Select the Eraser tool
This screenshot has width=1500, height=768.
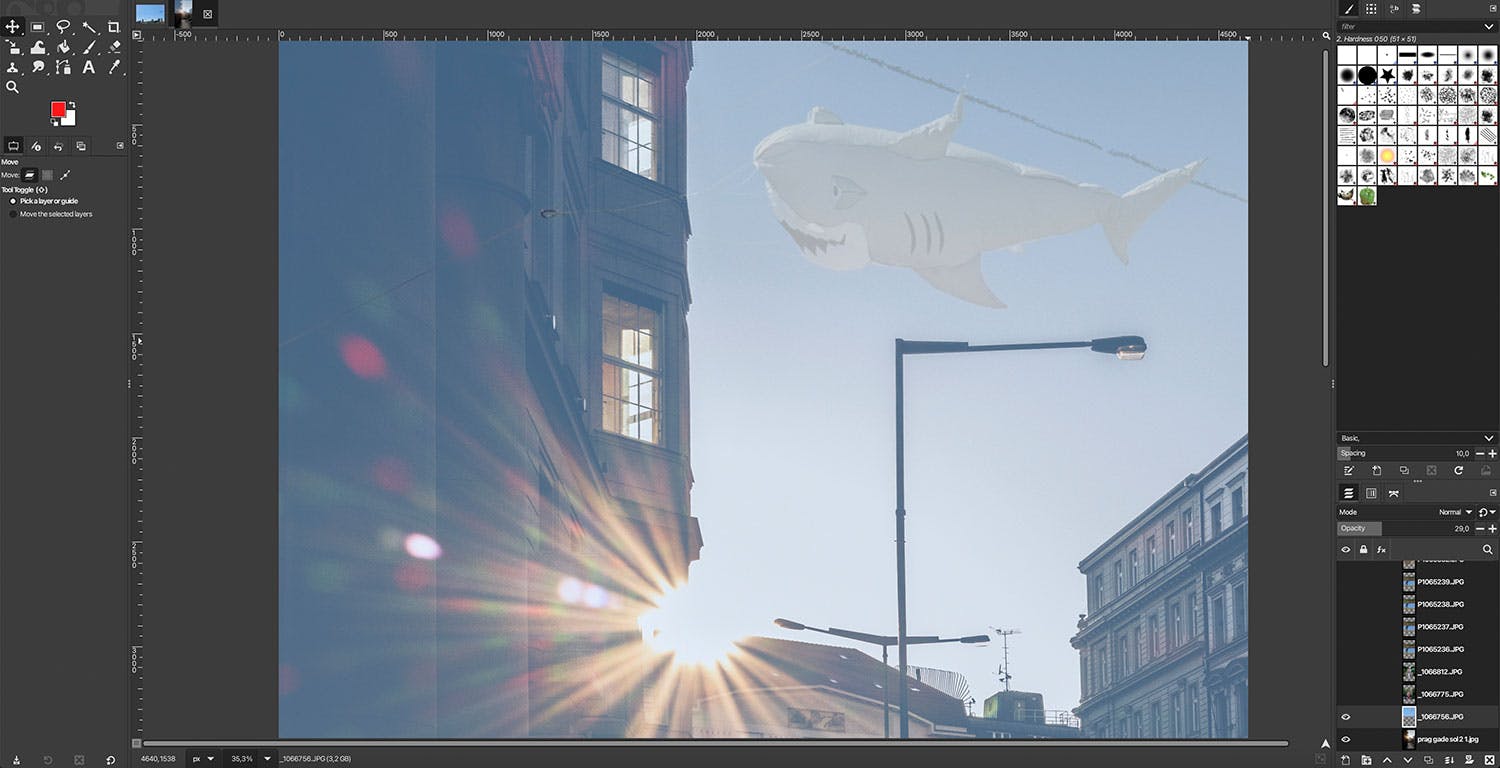pos(114,47)
